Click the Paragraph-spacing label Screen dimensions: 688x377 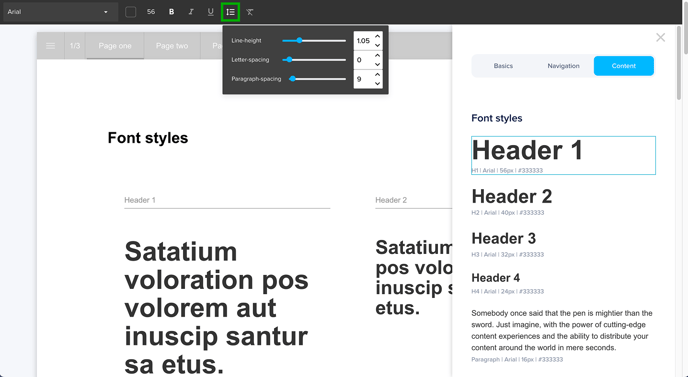256,79
